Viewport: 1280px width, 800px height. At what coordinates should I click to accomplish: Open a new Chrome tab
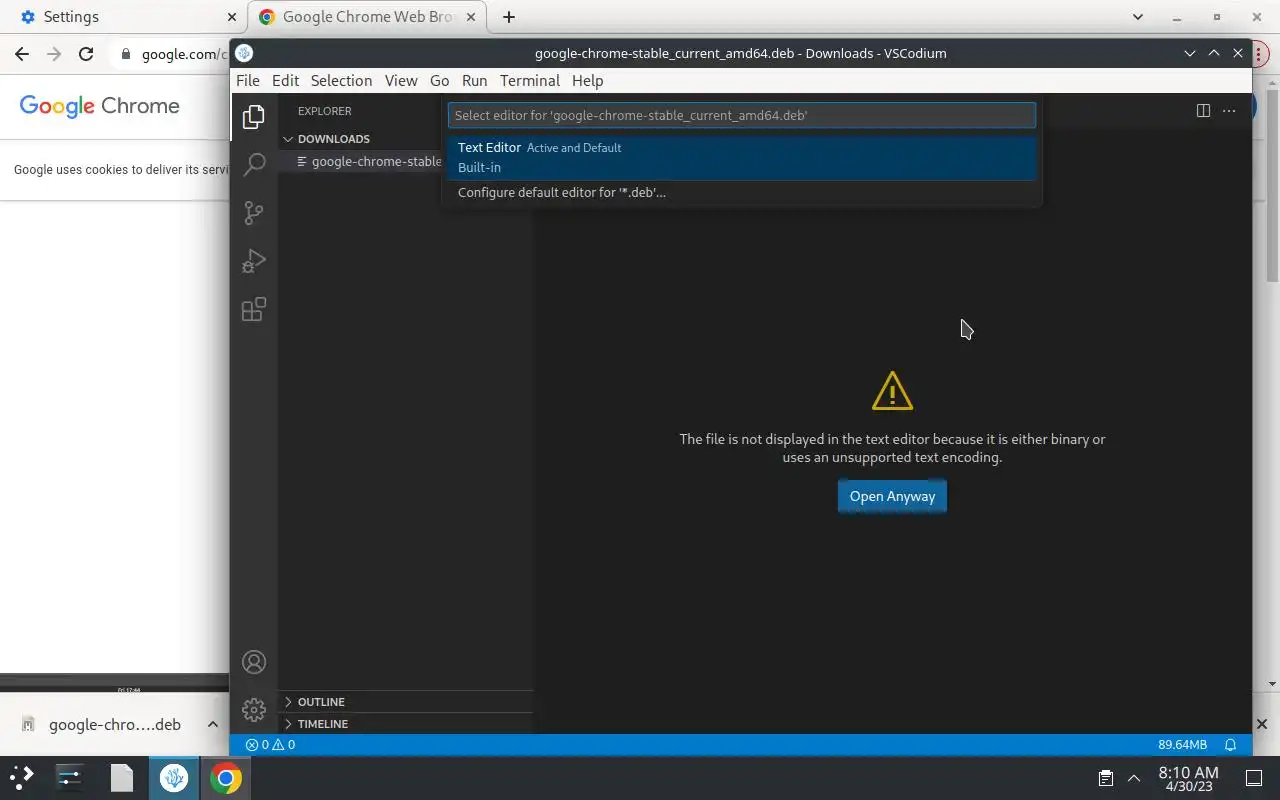click(508, 17)
